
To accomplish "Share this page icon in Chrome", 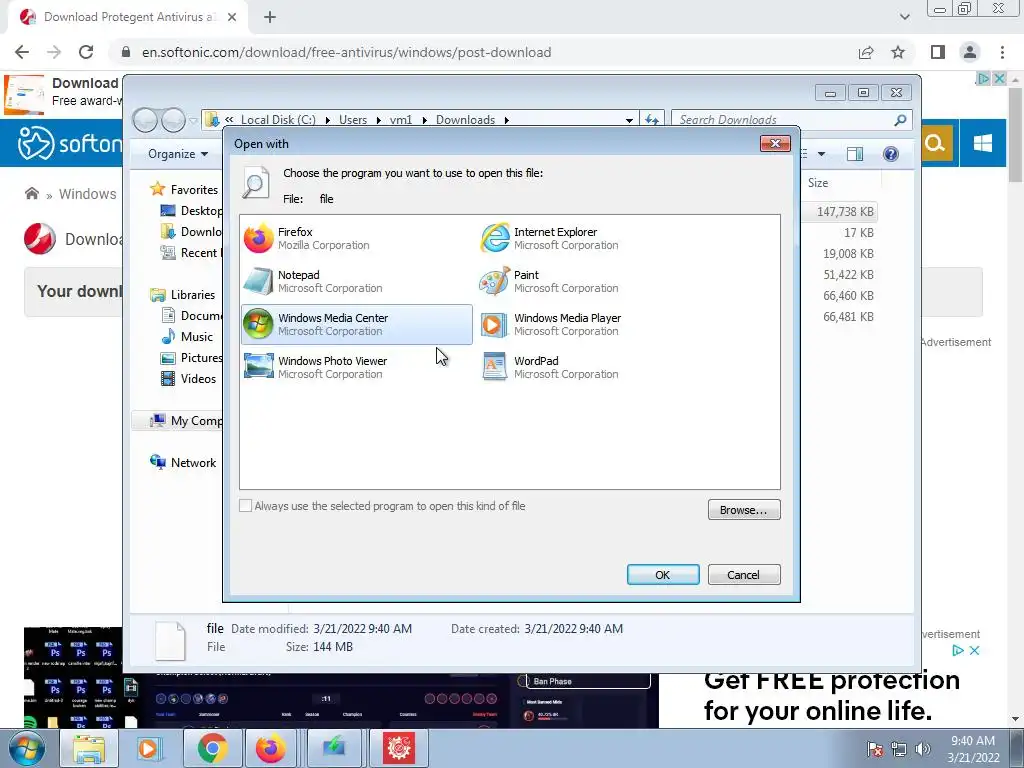I will (x=866, y=52).
